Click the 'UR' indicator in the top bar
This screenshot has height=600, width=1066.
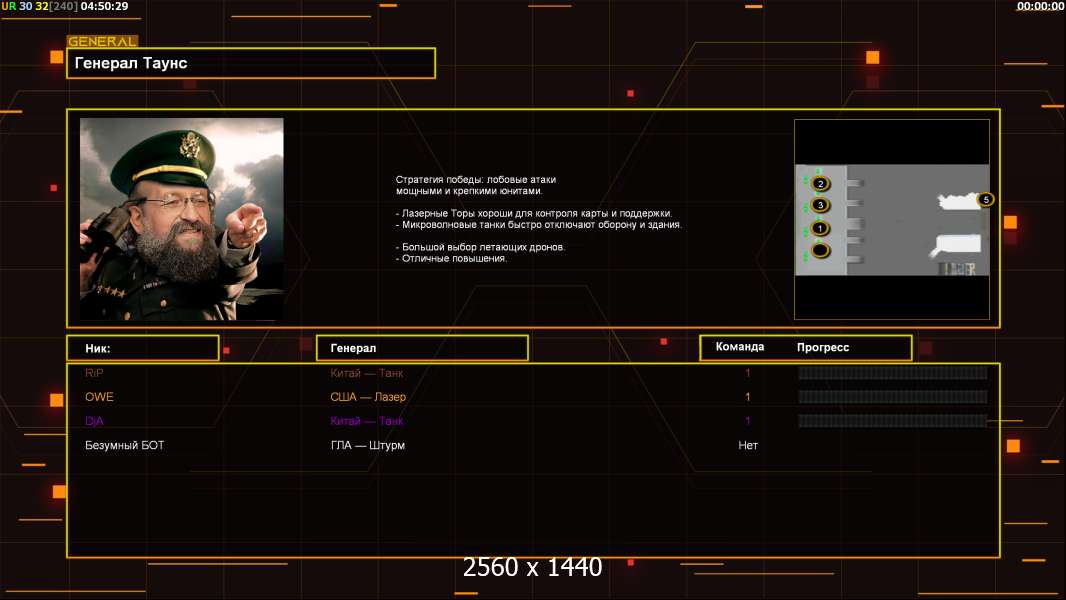point(8,6)
